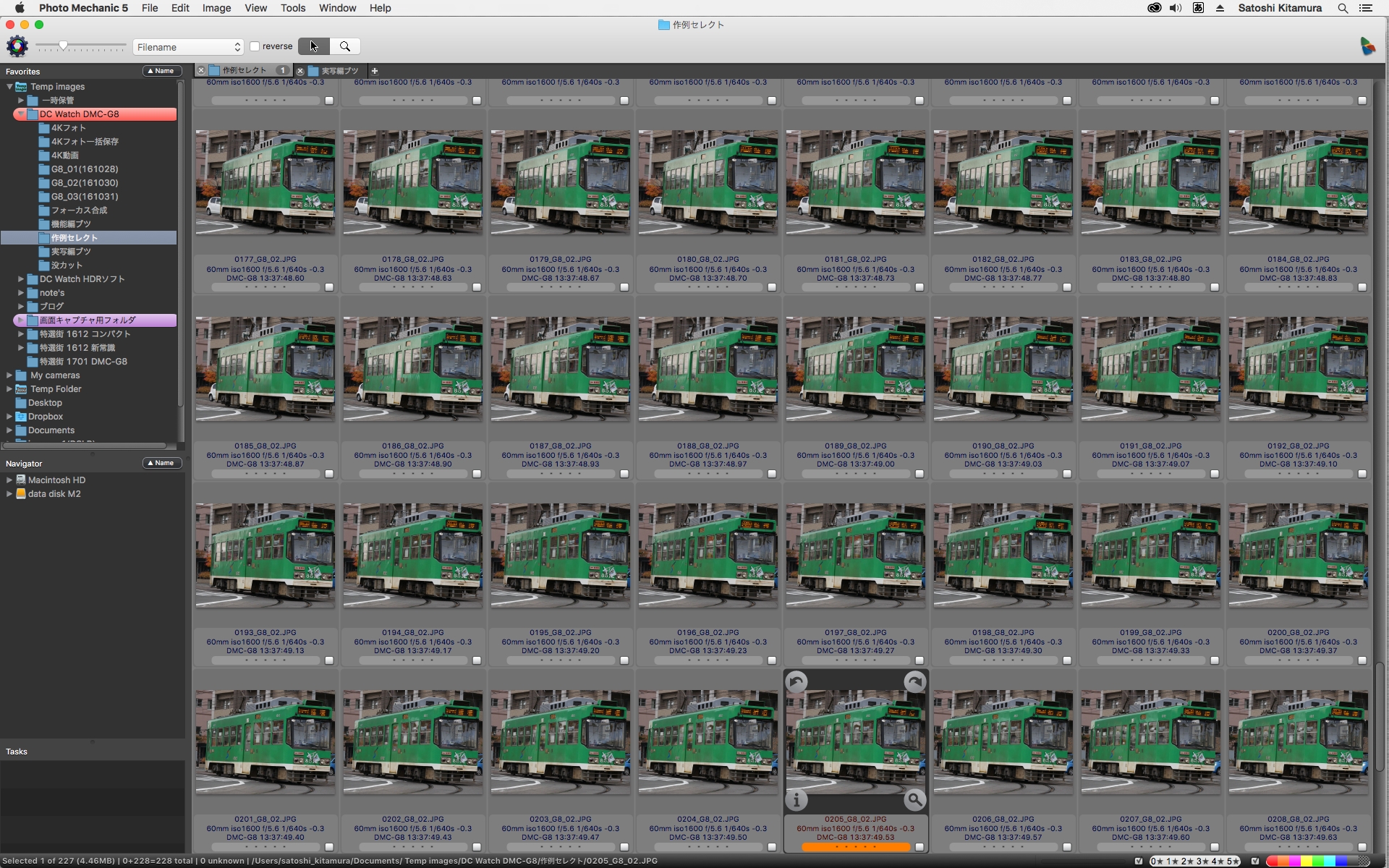Image resolution: width=1389 pixels, height=868 pixels.
Task: Tag the 0177_G8_02.JPG checkbox
Action: pos(329,287)
